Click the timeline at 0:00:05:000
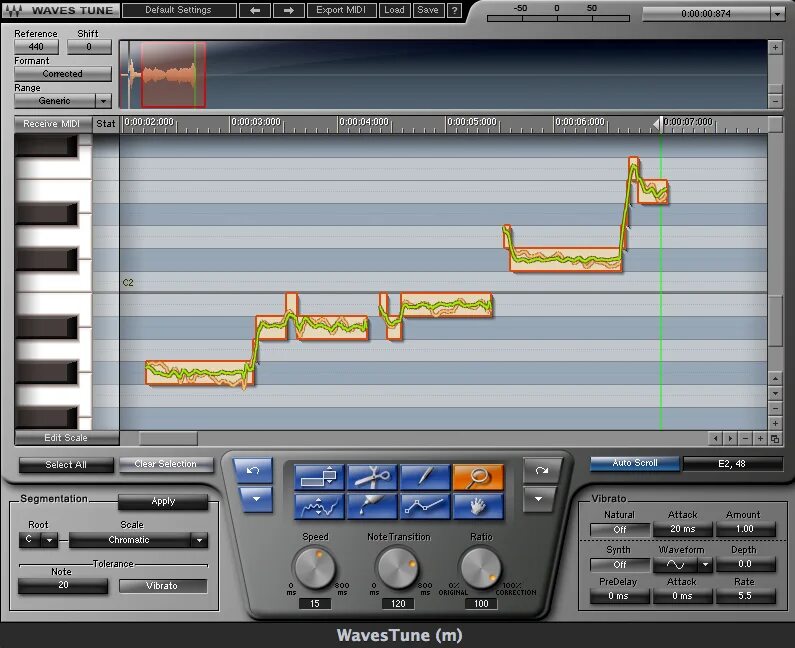Screen dimensions: 795x648 [x=472, y=122]
